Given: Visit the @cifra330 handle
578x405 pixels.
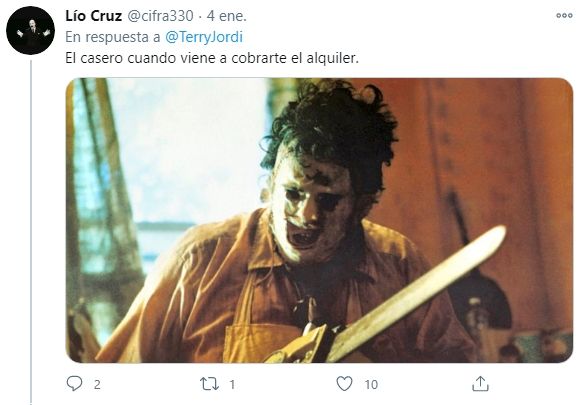Looking at the screenshot, I should [x=160, y=16].
